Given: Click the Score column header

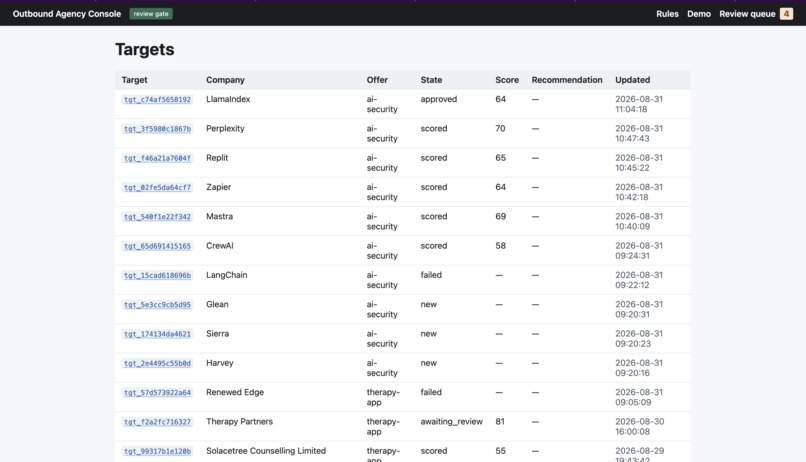Looking at the screenshot, I should coord(507,80).
